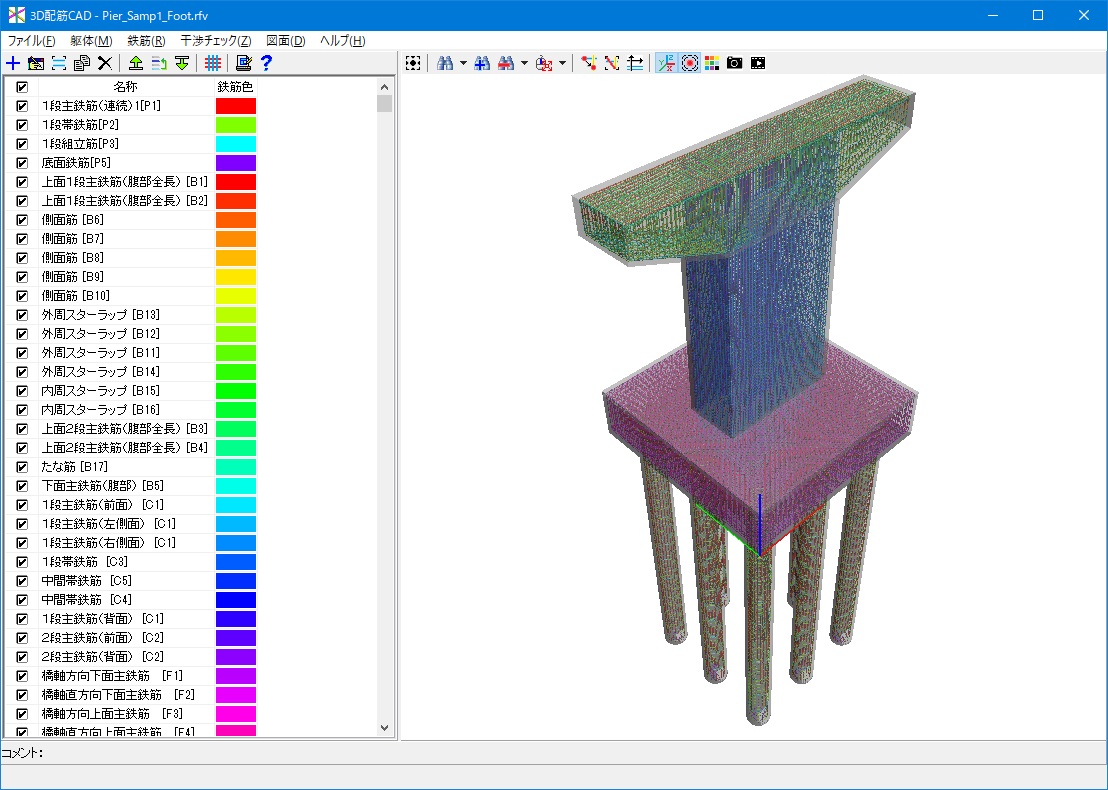The image size is (1108, 790).
Task: Select the 2段主鉄筋(背面) [C2] row
Action: pyautogui.click(x=130, y=656)
